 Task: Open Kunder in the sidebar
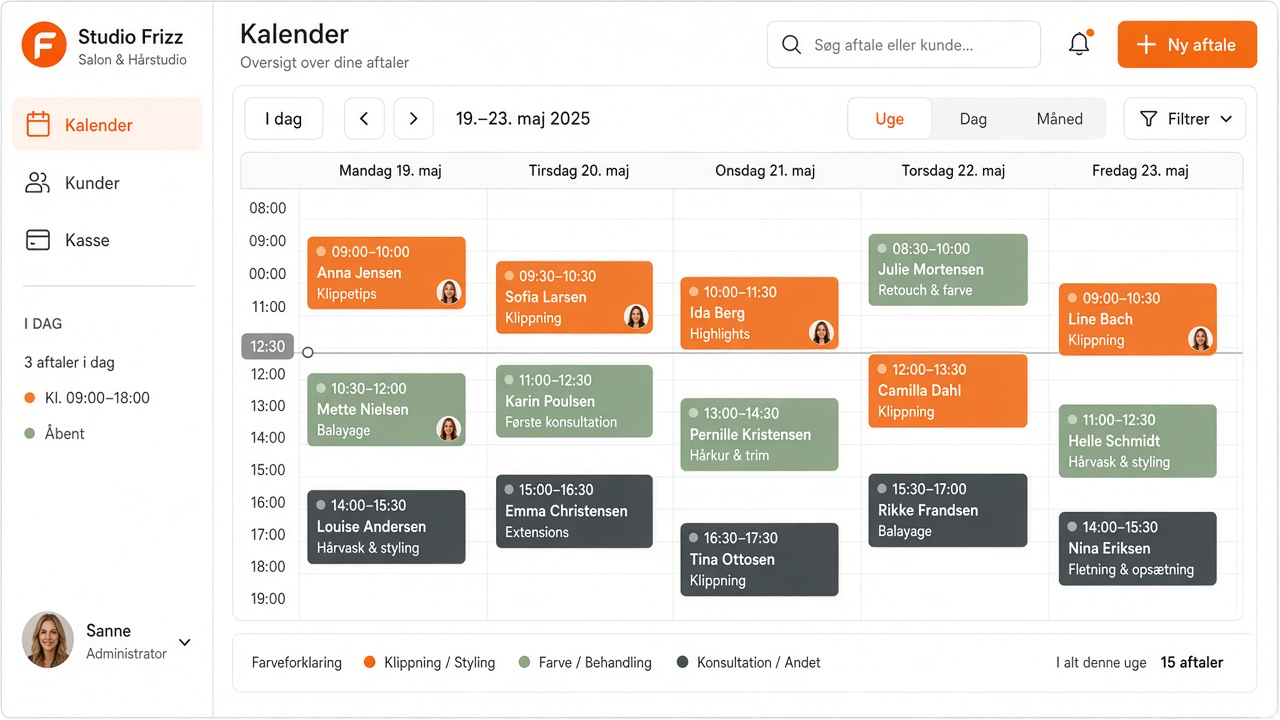point(107,183)
